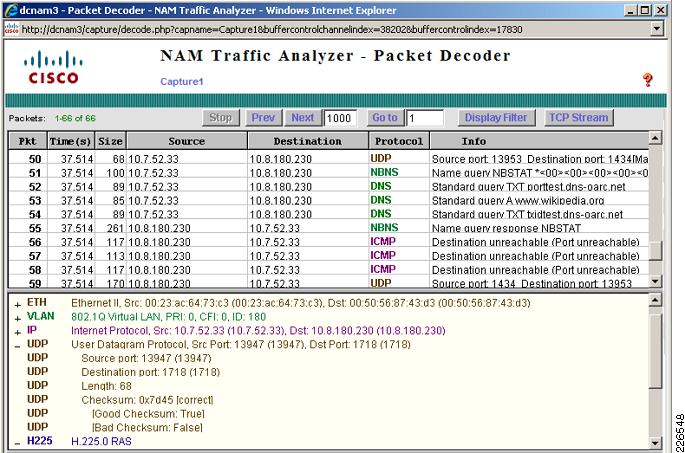Image resolution: width=685 pixels, height=453 pixels.
Task: Select packet 54 row number
Action: click(35, 214)
